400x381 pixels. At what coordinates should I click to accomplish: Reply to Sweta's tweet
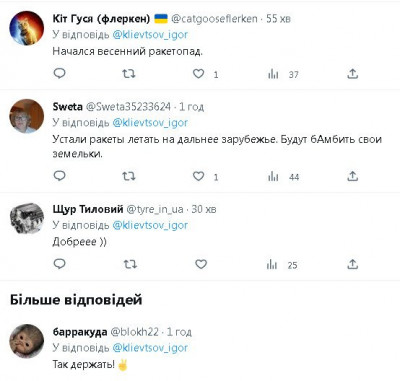[60, 176]
